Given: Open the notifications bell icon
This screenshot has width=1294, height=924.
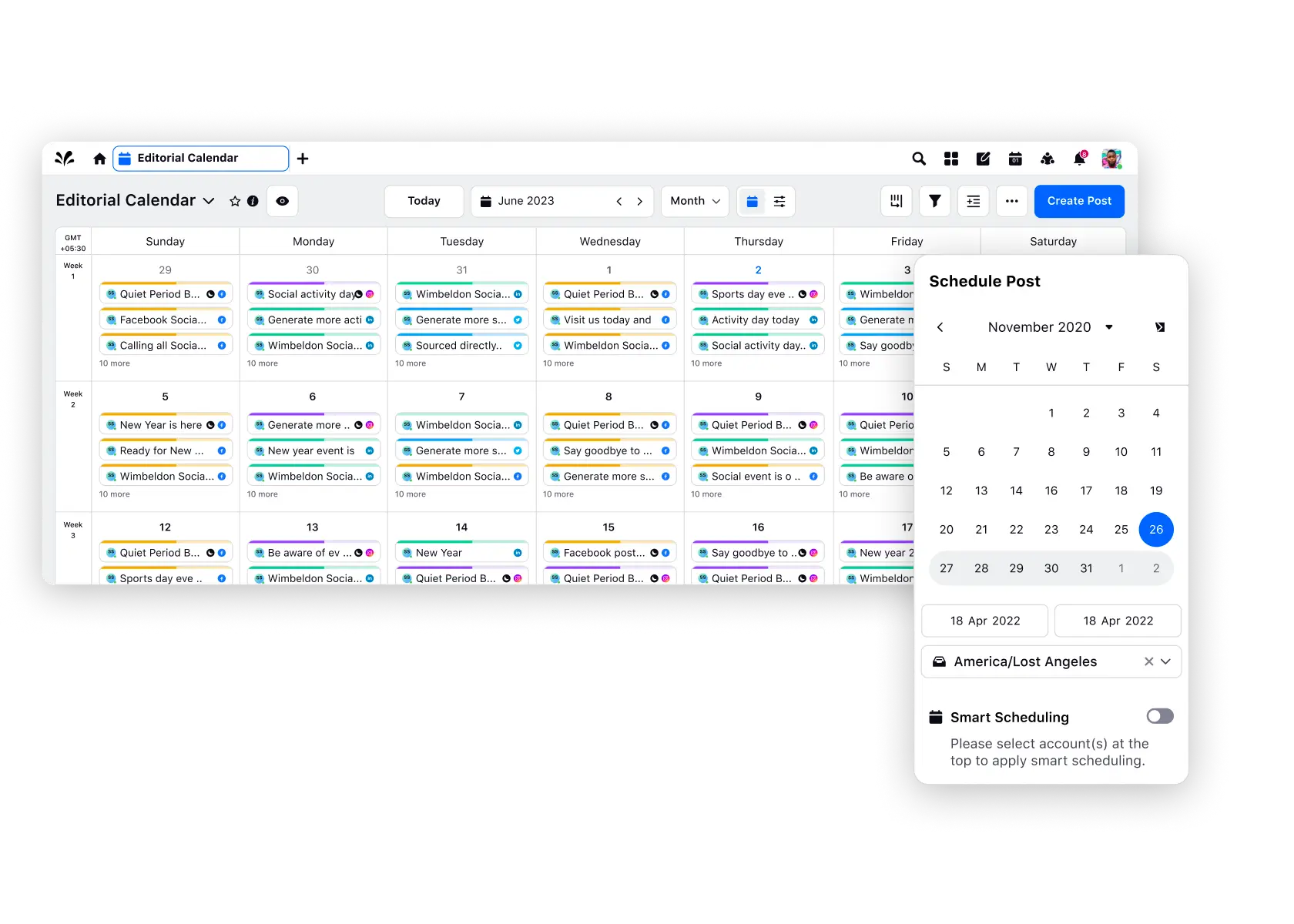Looking at the screenshot, I should pos(1079,159).
